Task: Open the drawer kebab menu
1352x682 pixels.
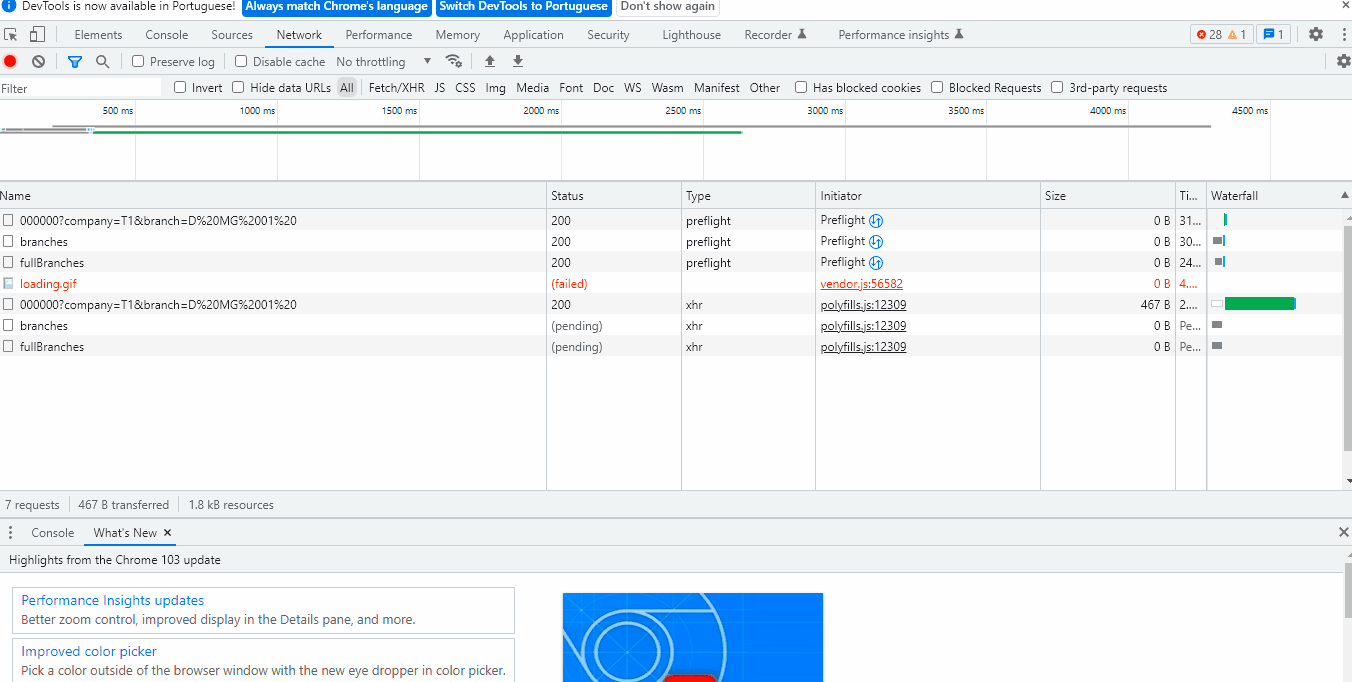Action: pyautogui.click(x=11, y=533)
